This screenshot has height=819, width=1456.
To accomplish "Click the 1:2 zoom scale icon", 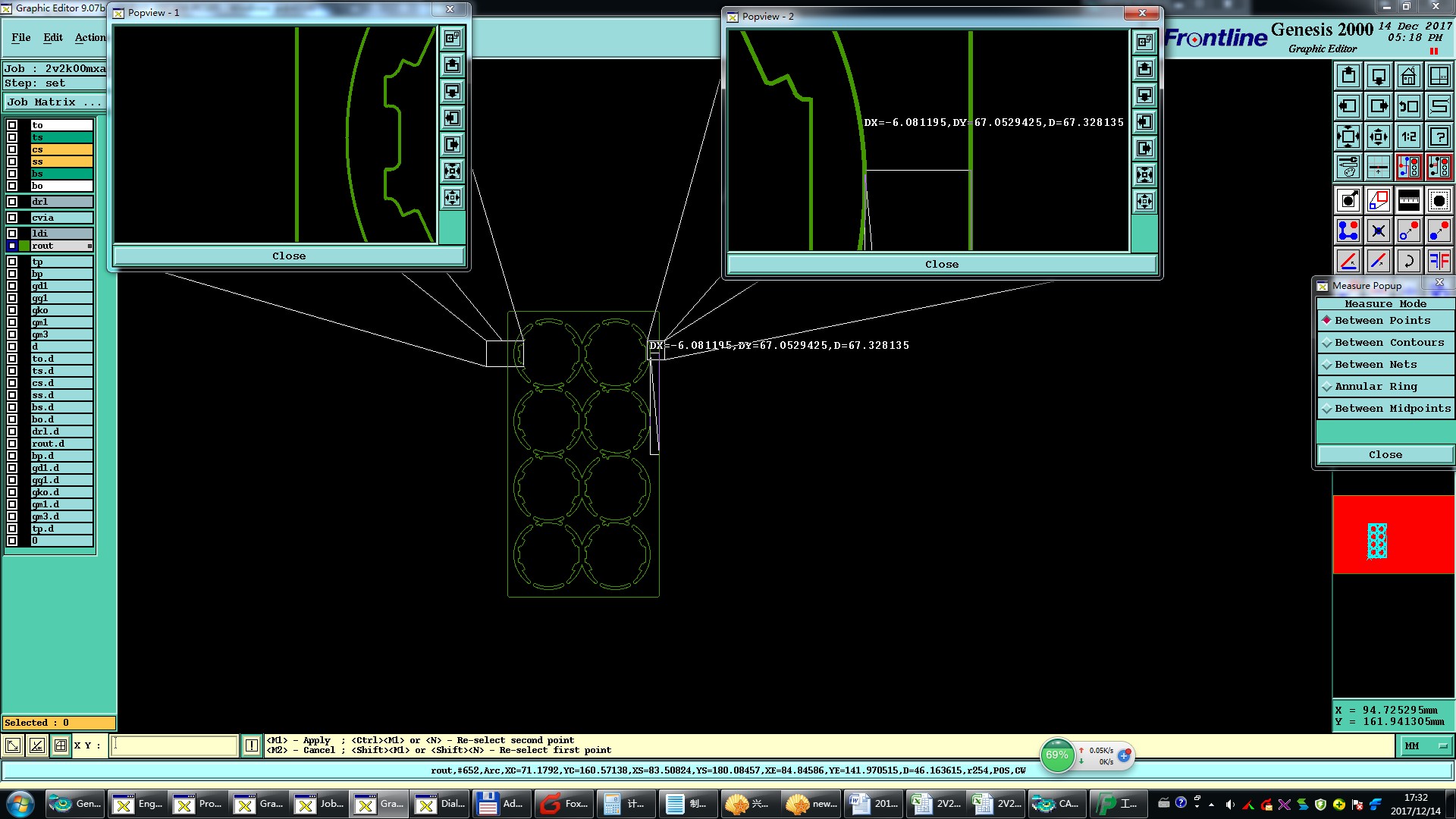I will 1408,136.
